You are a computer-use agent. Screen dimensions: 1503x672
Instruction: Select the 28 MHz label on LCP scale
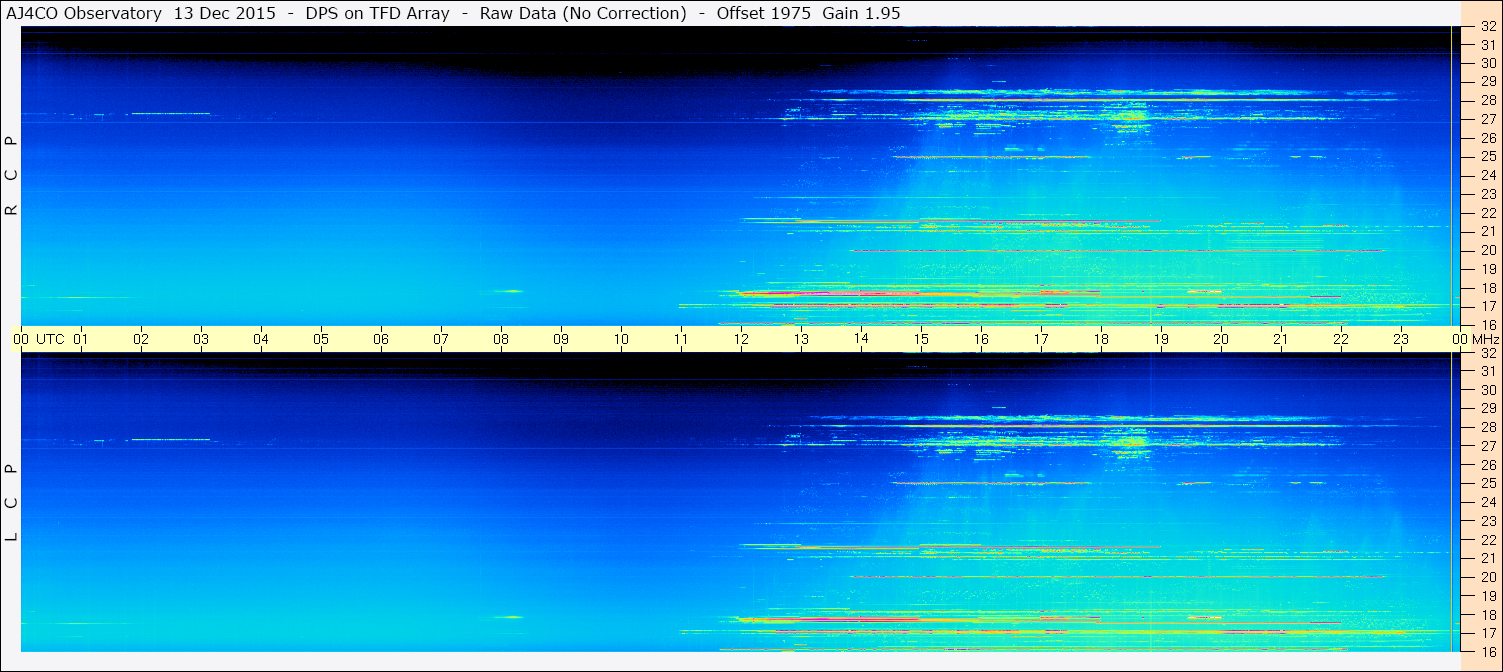coord(1488,427)
